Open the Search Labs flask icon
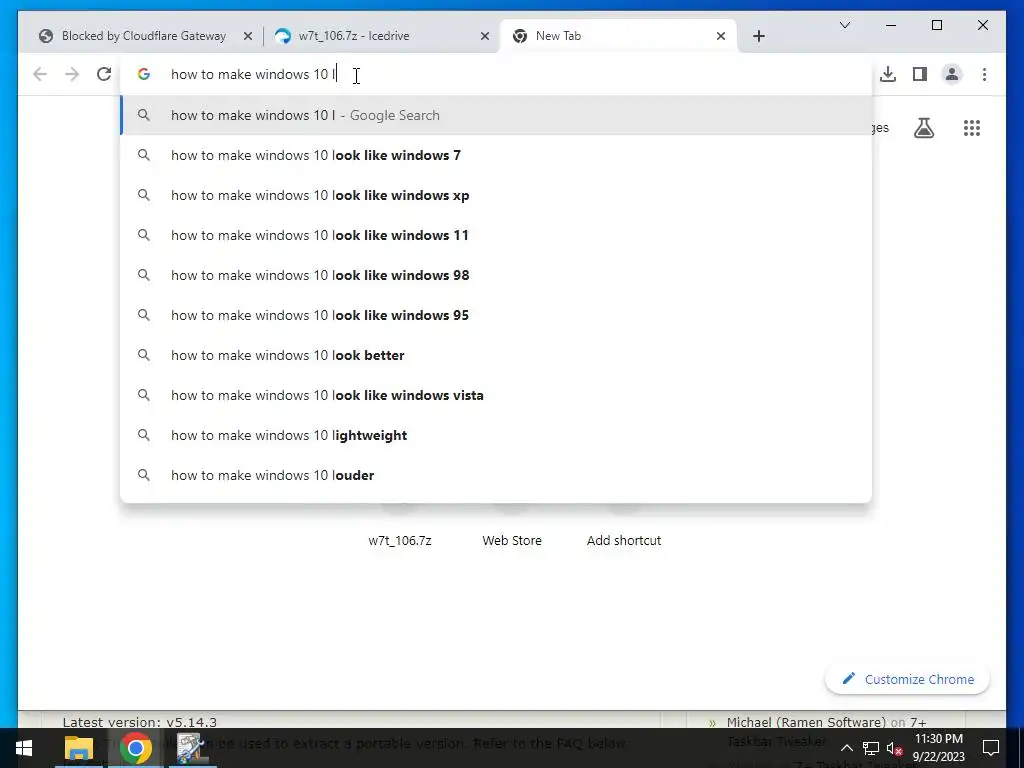Viewport: 1024px width, 768px height. pos(923,128)
